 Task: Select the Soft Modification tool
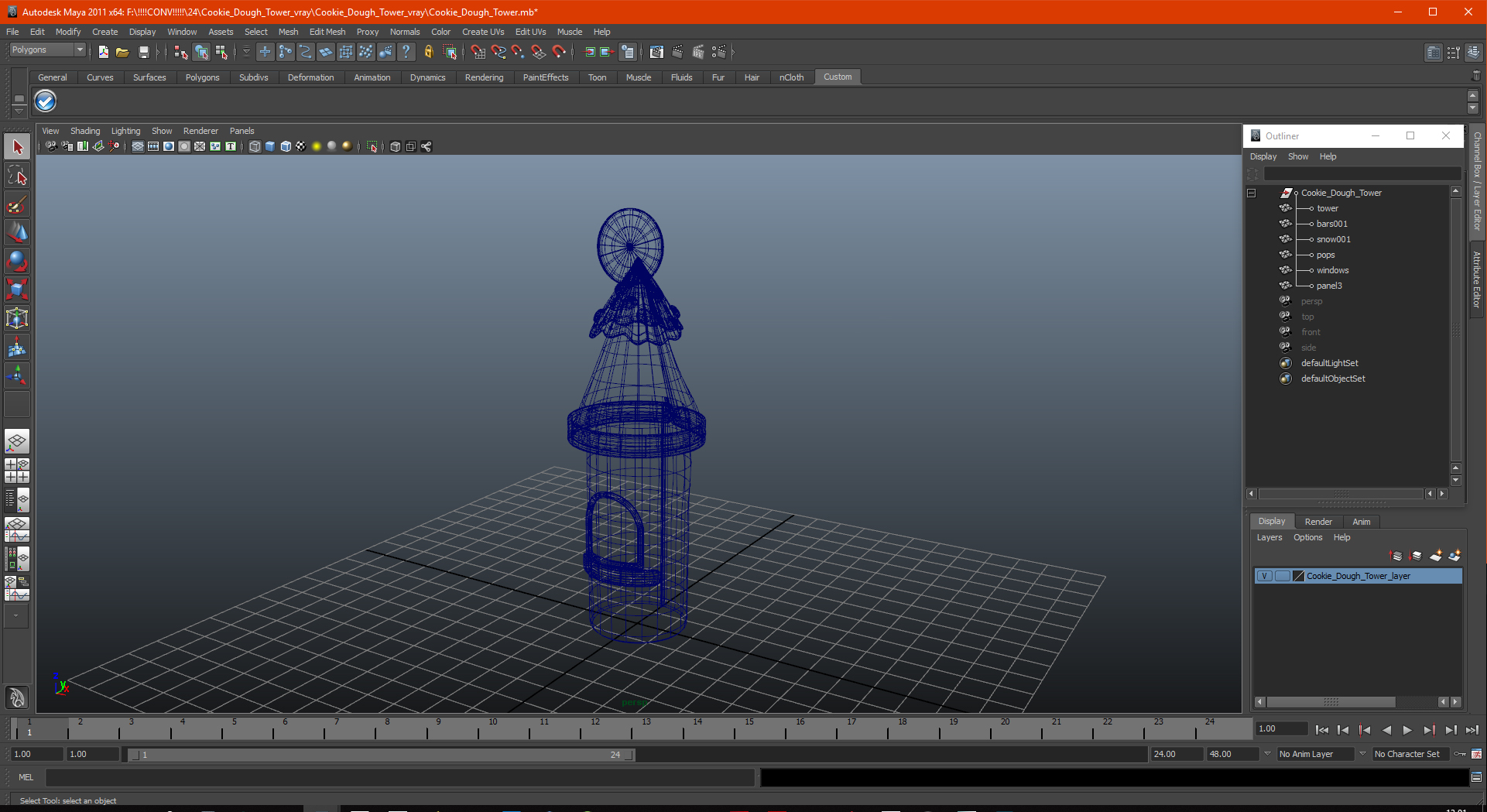[17, 348]
